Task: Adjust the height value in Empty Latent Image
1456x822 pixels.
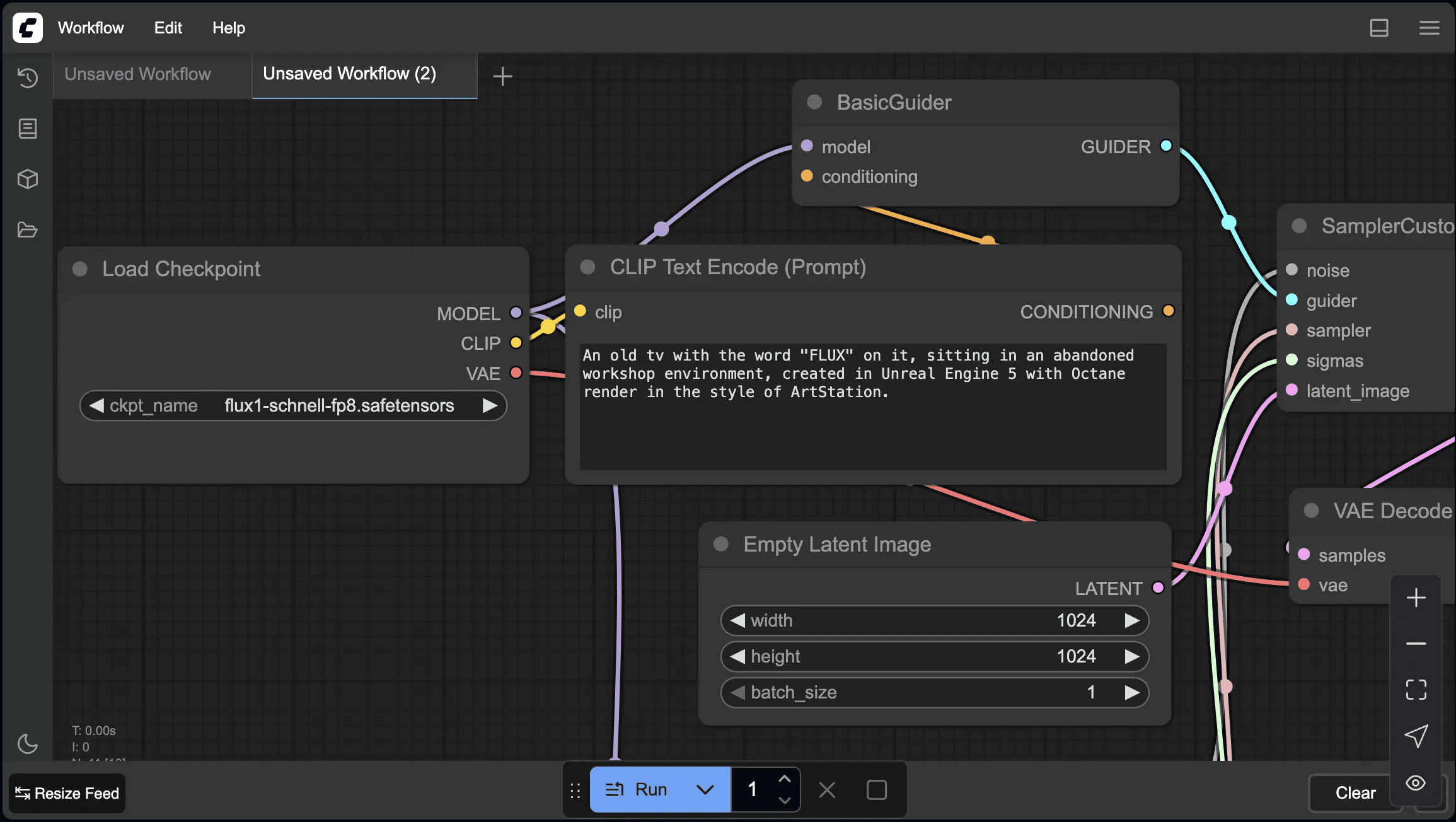Action: click(x=933, y=656)
